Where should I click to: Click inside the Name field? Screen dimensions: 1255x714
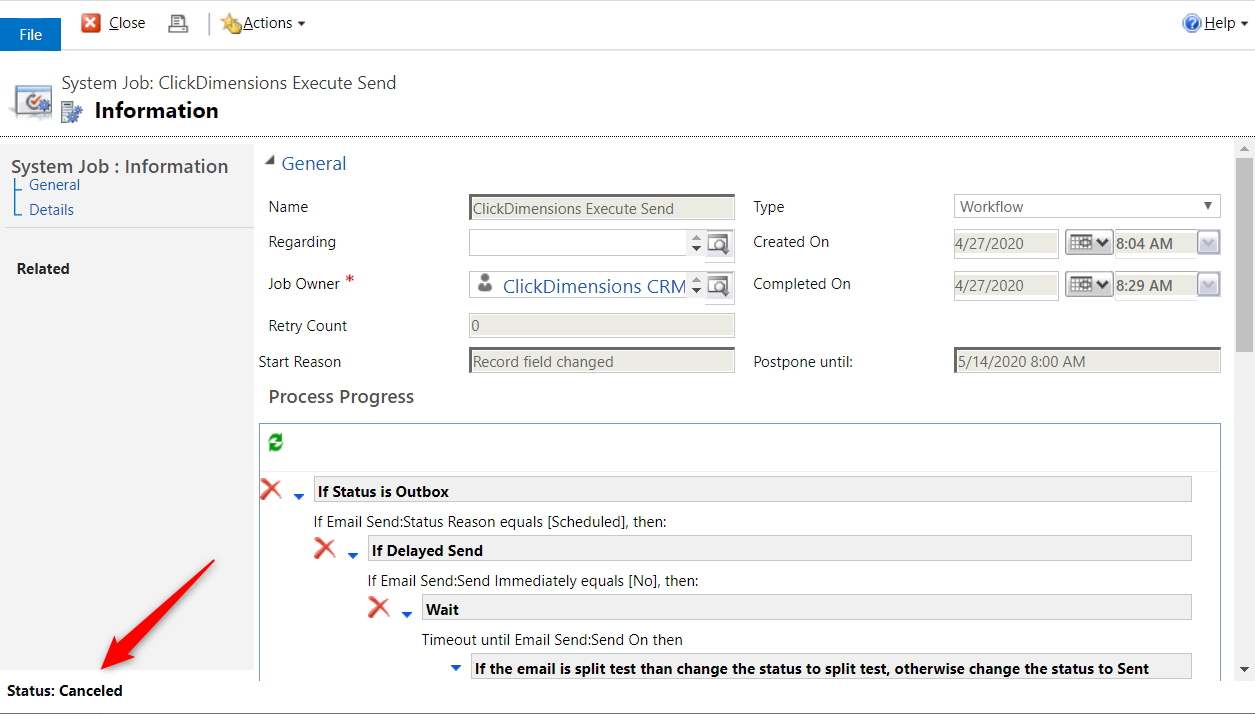pyautogui.click(x=600, y=207)
